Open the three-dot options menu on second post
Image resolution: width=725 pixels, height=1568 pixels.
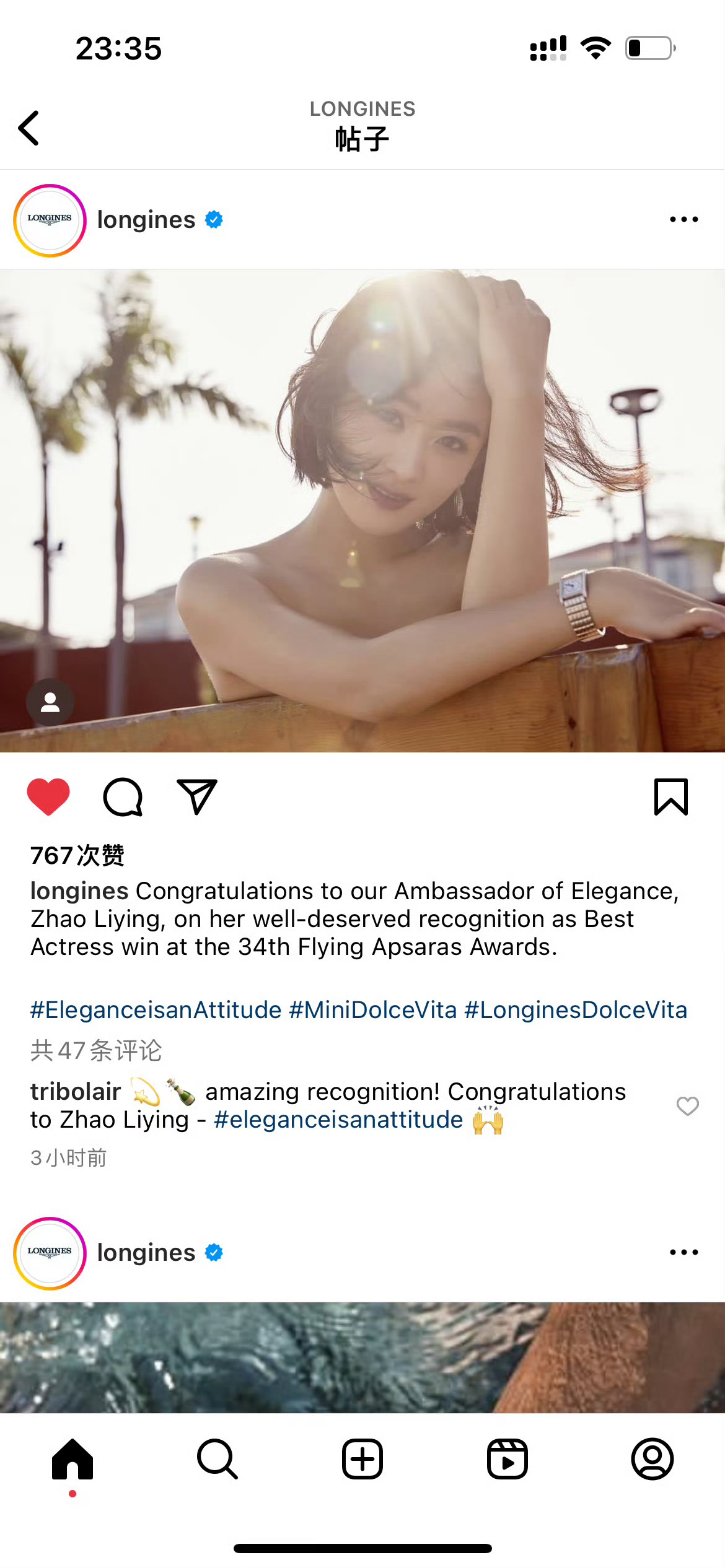(684, 1252)
